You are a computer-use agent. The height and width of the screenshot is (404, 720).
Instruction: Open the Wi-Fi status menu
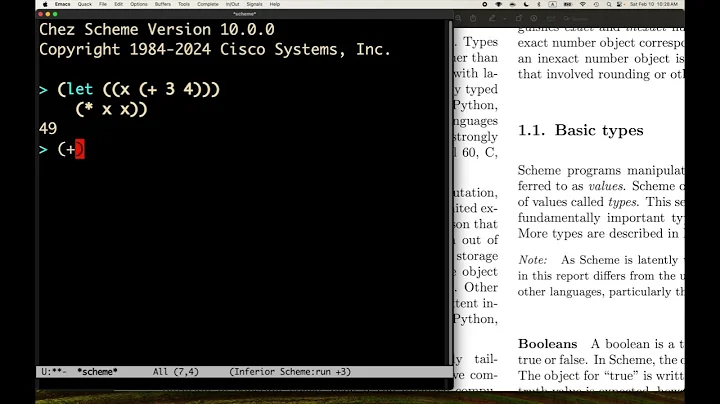click(x=583, y=4)
